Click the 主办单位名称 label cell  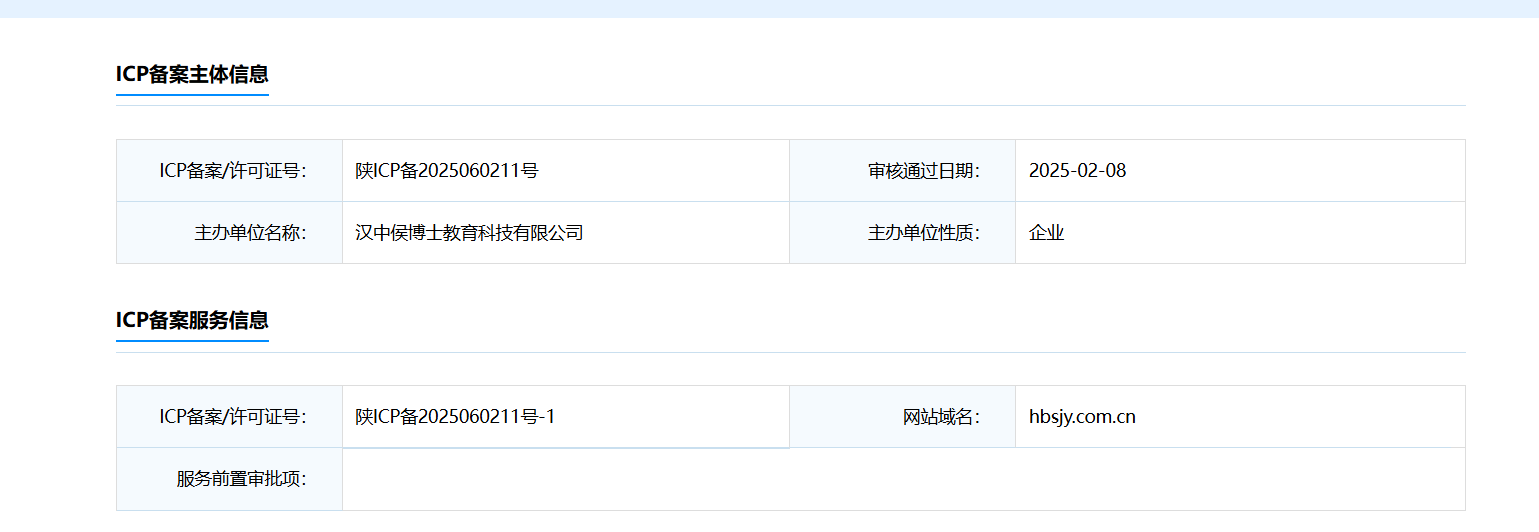(x=229, y=233)
